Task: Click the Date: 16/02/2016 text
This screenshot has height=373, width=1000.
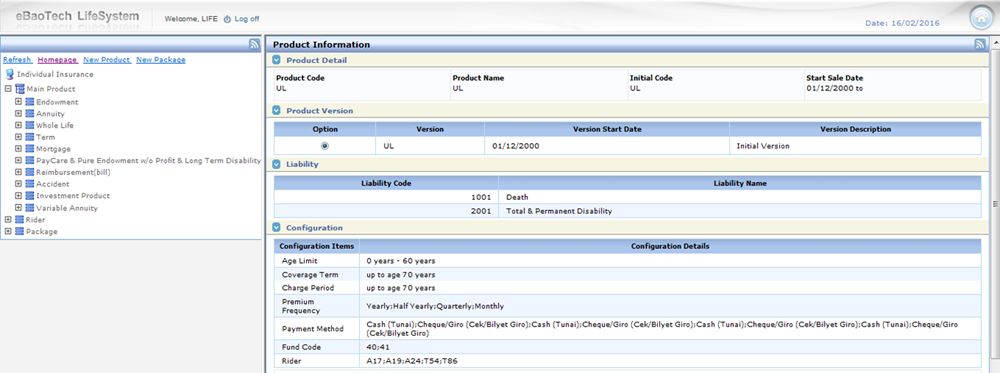Action: [902, 23]
